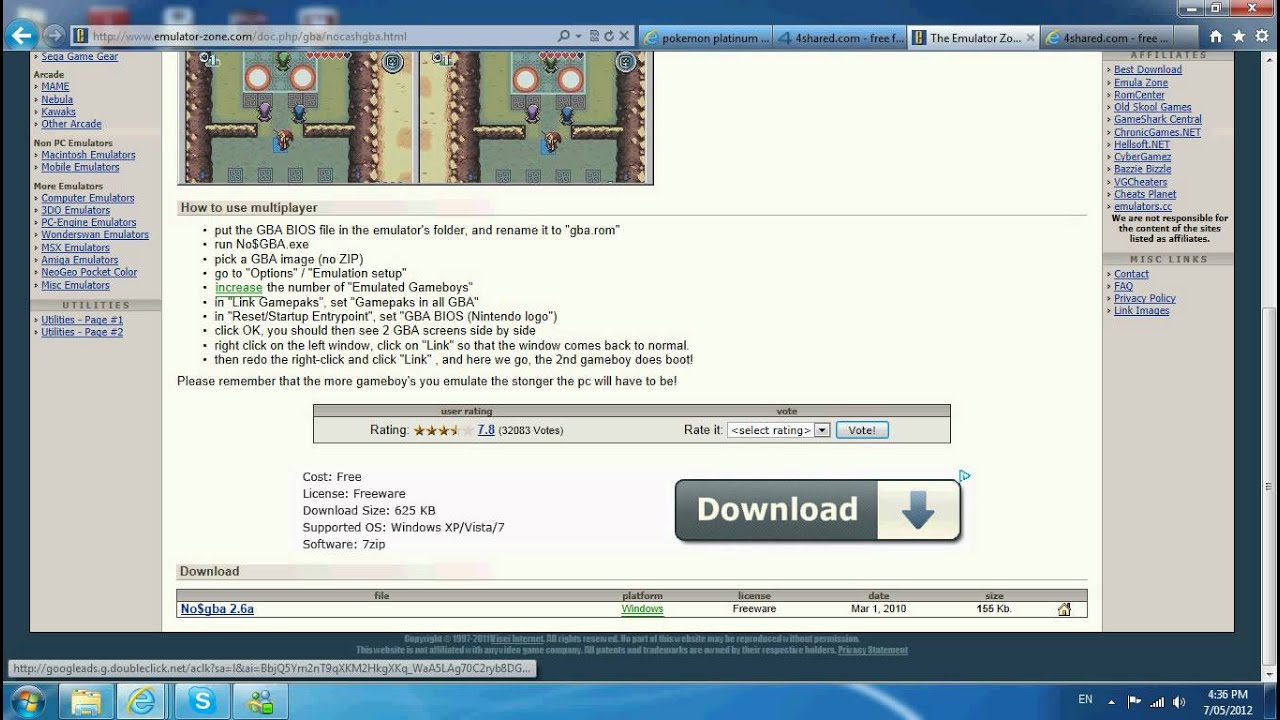Open Macintosh Emulators link

click(88, 155)
